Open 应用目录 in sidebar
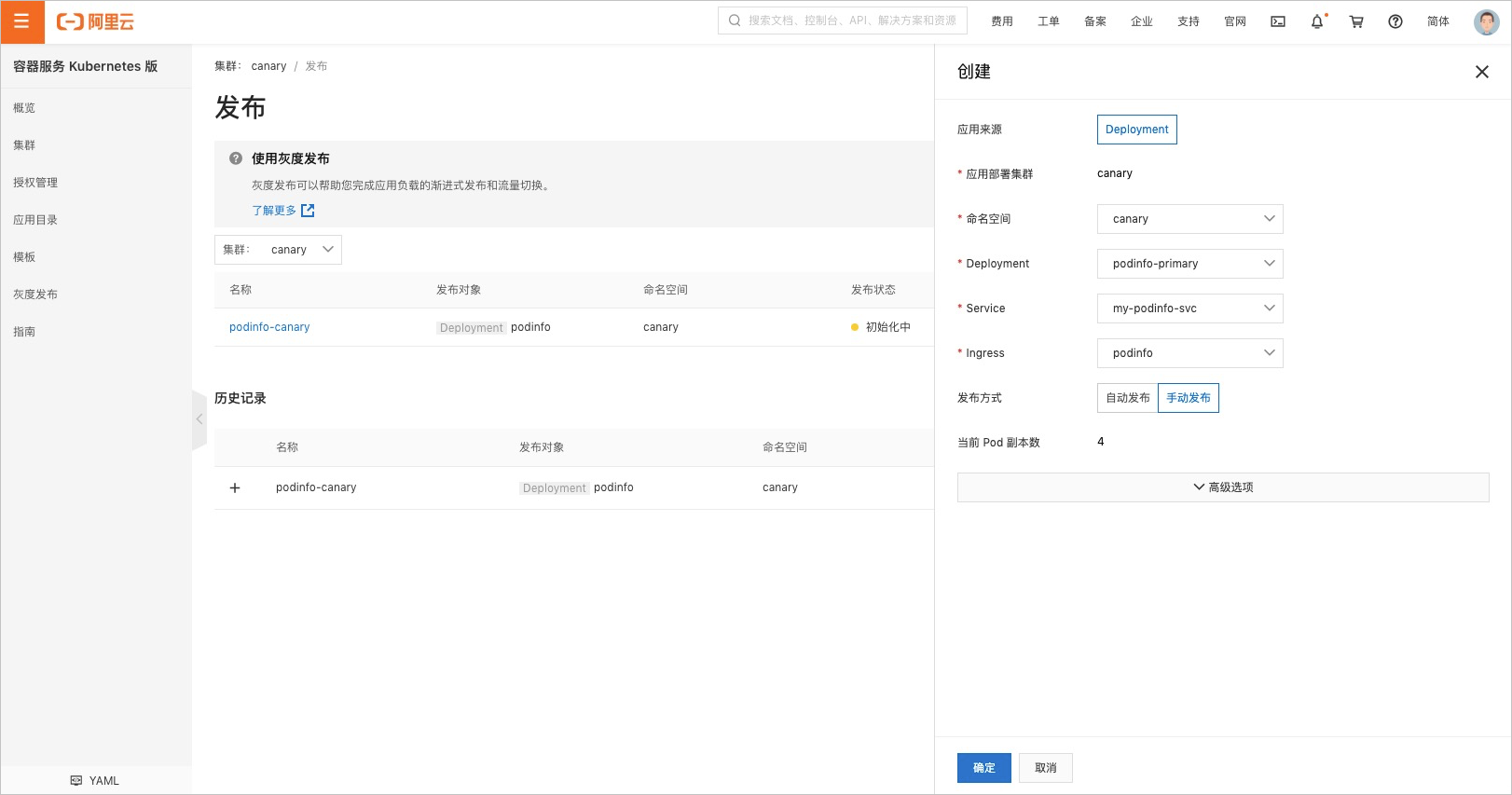Screen dimensions: 1512x795 (35, 220)
